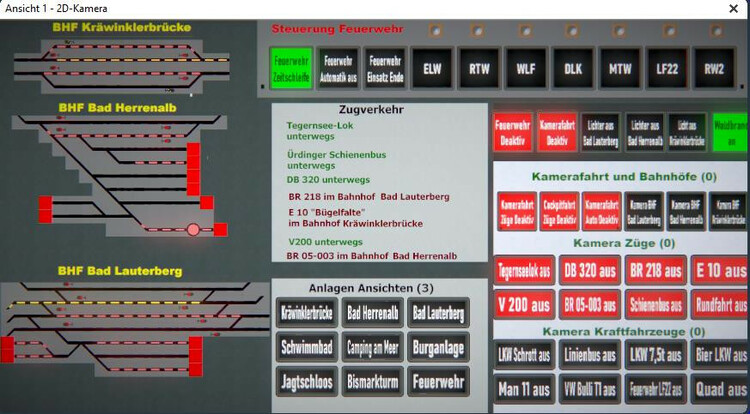Click the DB 320 aus camera button
The width and height of the screenshot is (750, 414).
point(590,270)
